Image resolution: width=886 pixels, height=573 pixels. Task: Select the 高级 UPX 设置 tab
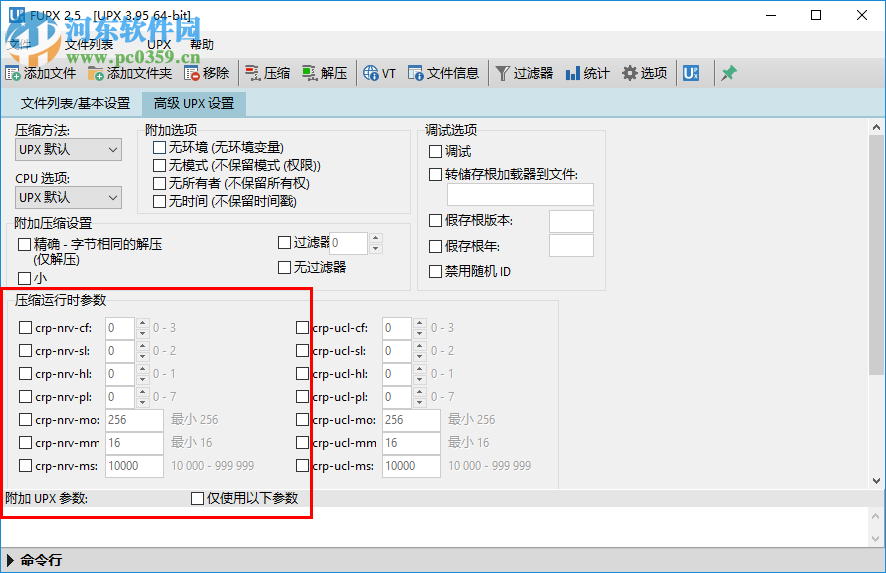(194, 103)
